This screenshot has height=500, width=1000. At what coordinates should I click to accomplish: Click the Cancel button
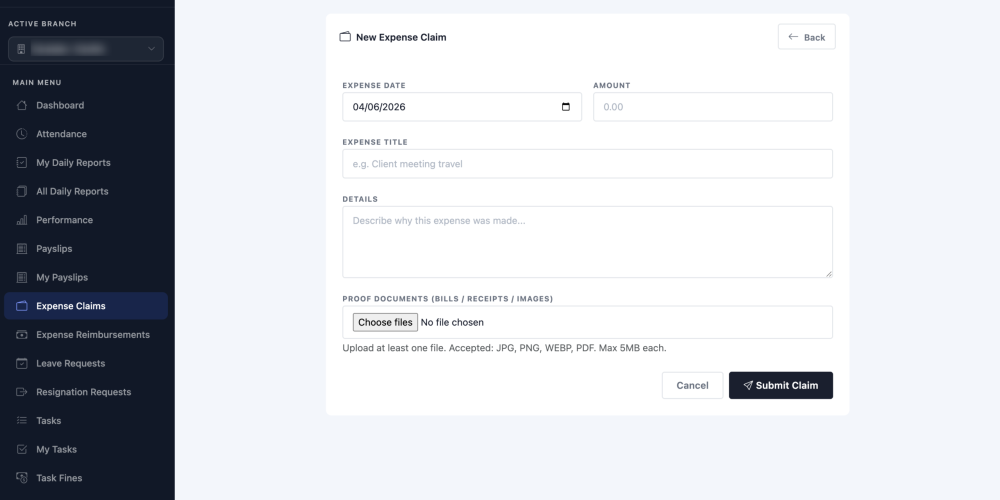pyautogui.click(x=692, y=385)
